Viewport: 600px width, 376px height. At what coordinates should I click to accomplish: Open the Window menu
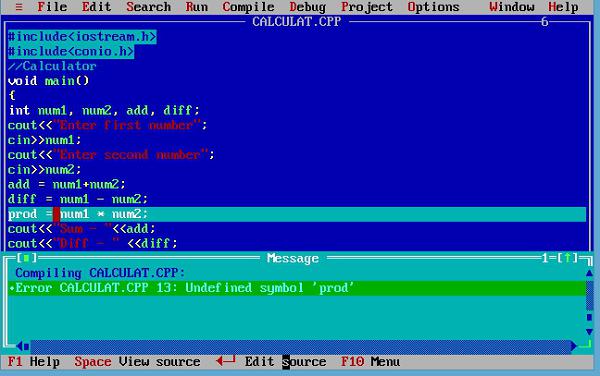pos(512,7)
